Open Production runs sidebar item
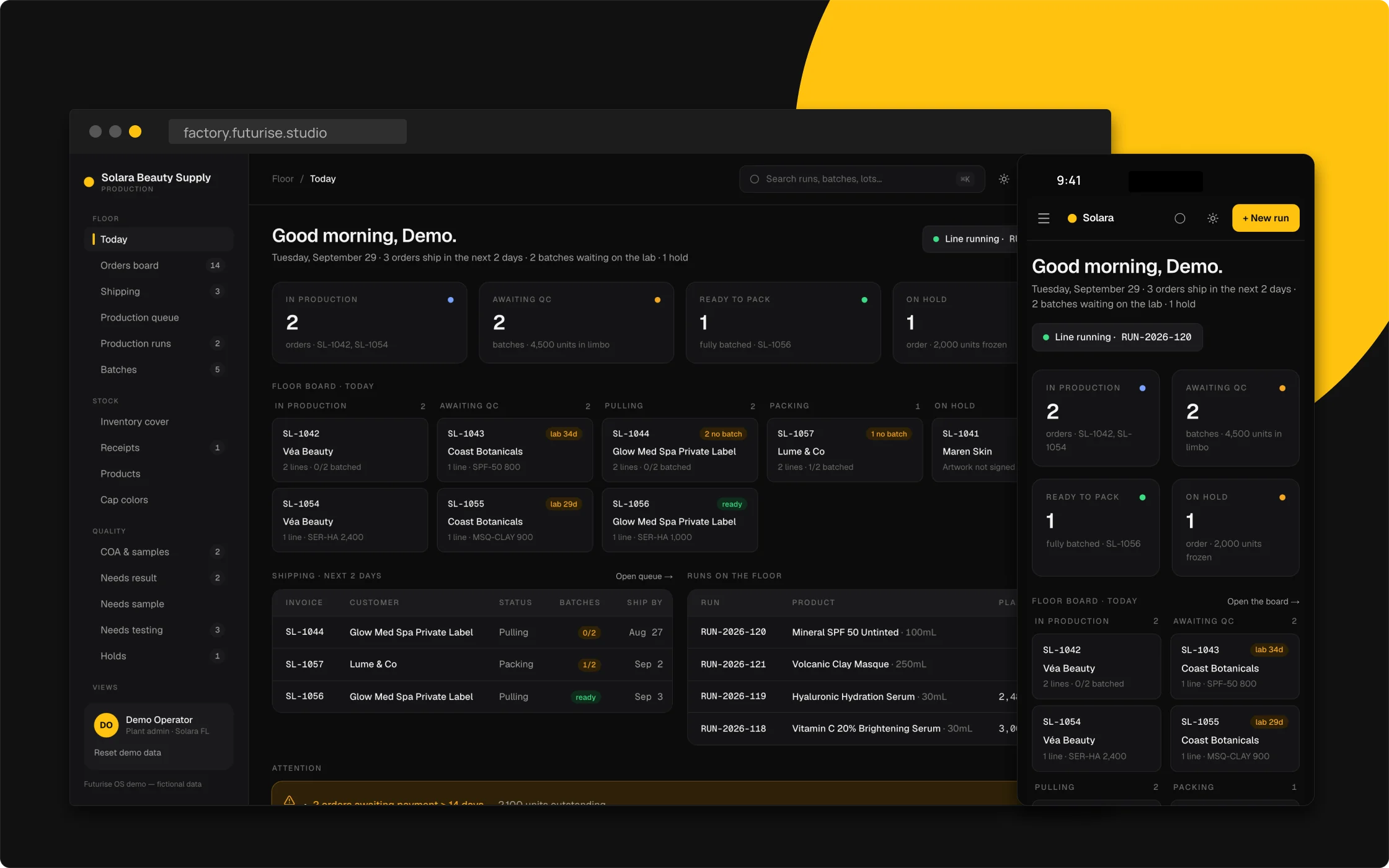Screen dimensions: 1389x868 coord(159,343)
